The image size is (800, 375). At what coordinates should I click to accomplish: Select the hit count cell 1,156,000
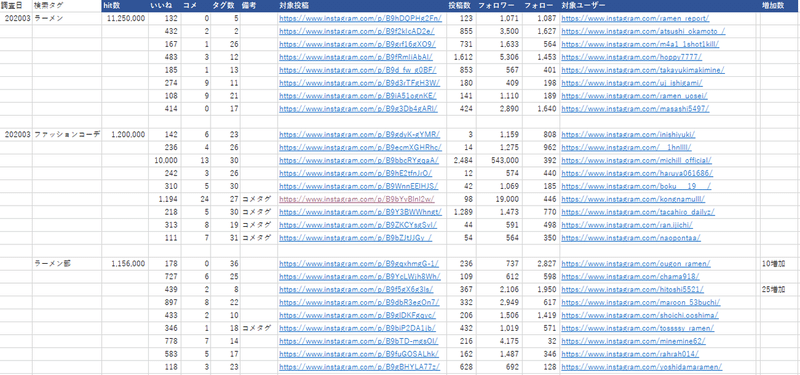coord(124,264)
